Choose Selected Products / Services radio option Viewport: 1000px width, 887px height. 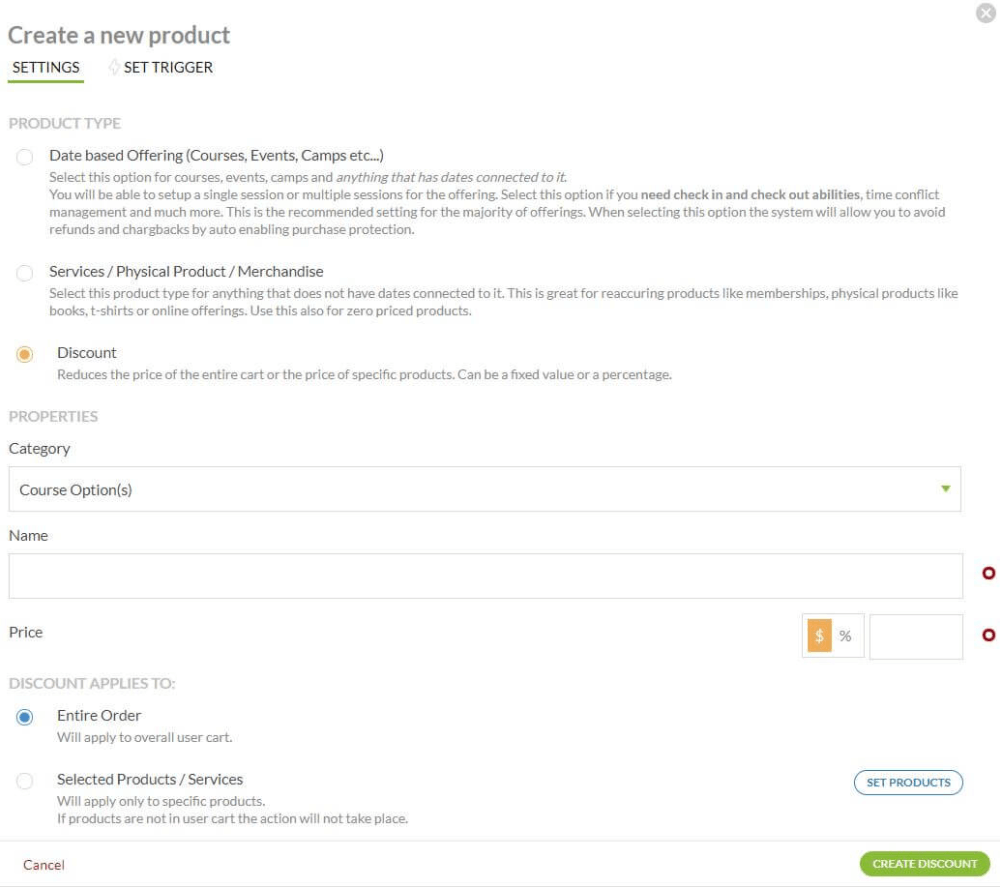click(25, 781)
